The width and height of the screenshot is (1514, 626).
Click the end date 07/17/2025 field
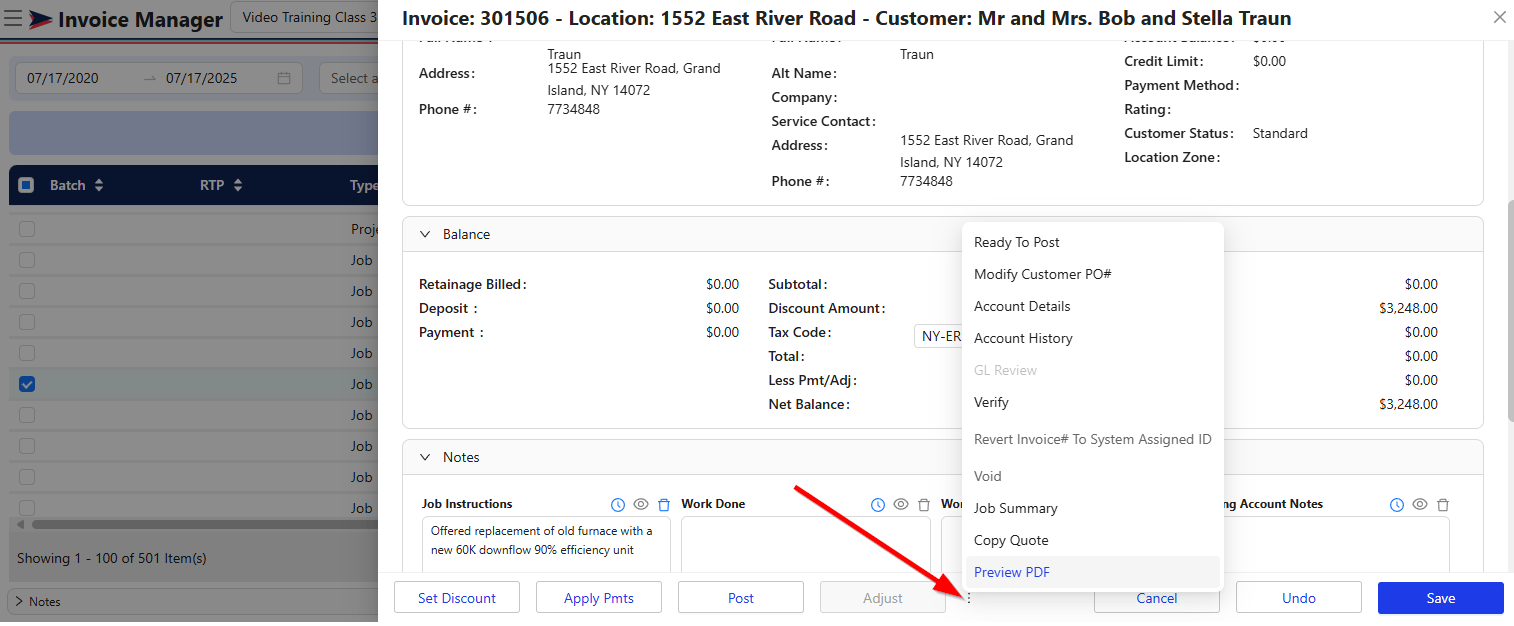[202, 78]
